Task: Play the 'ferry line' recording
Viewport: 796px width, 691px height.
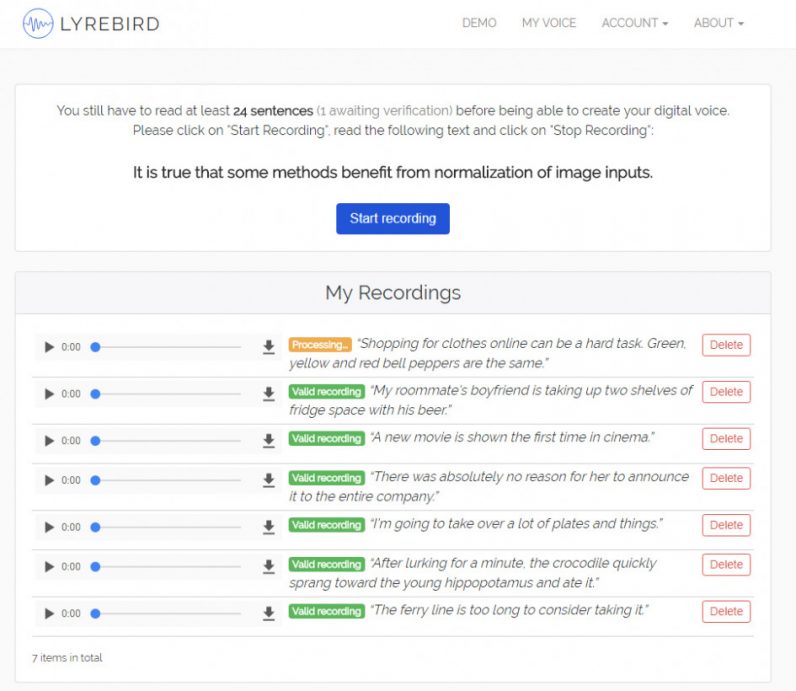Action: 49,613
